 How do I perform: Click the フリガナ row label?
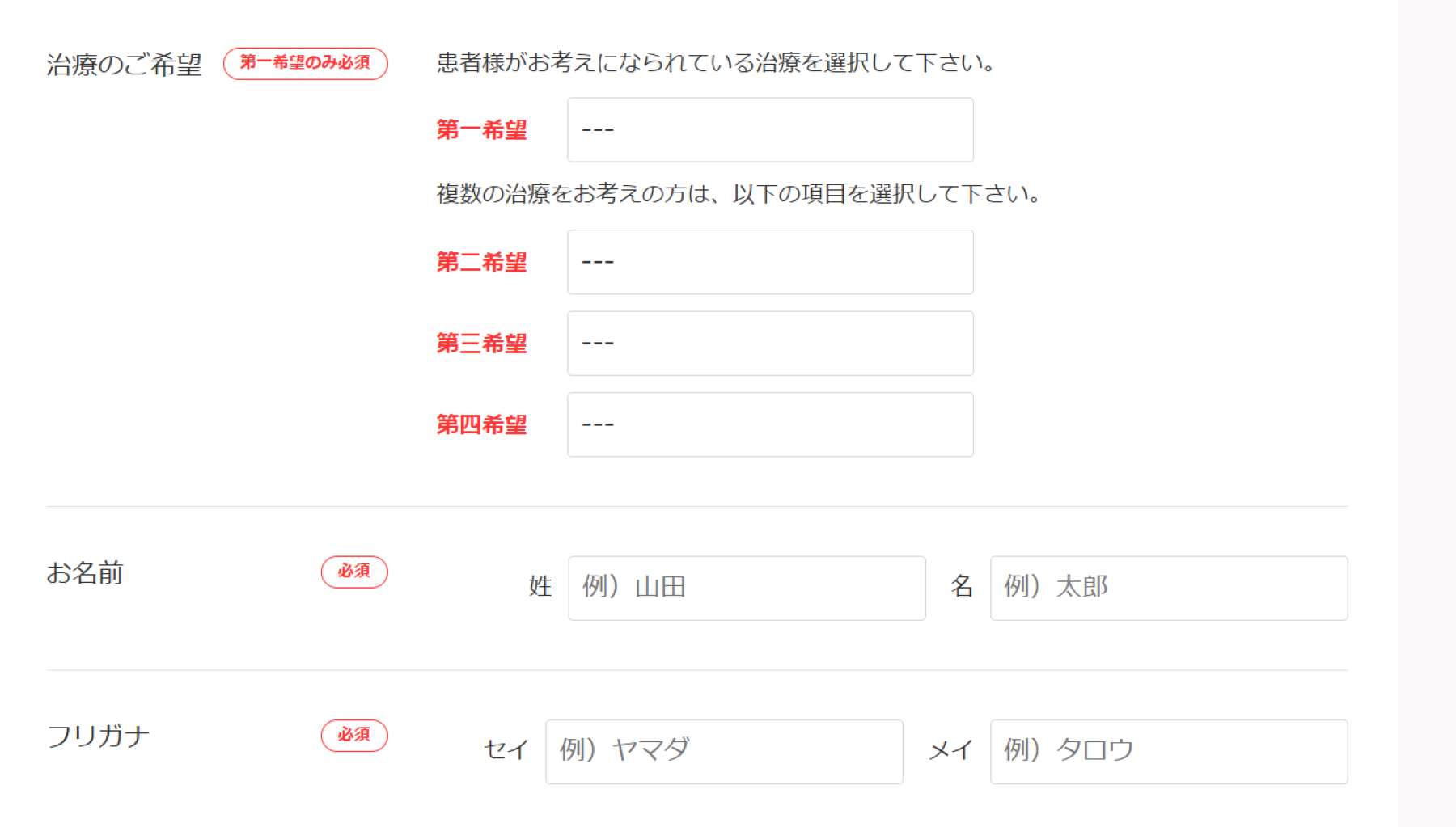98,736
